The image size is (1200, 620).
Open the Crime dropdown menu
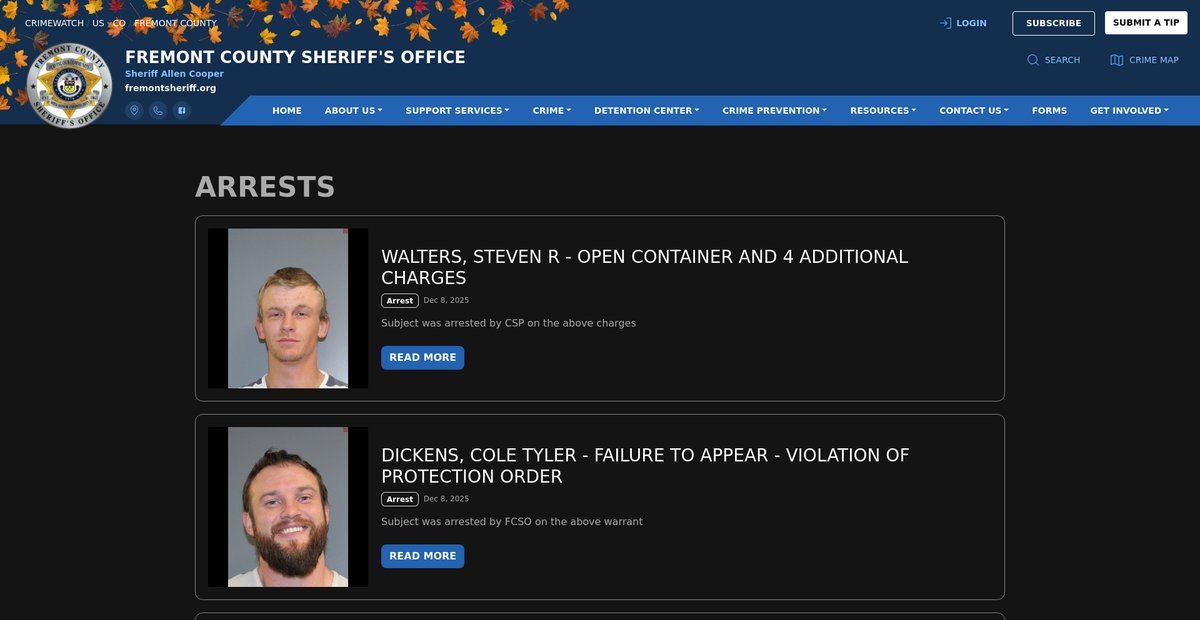552,110
